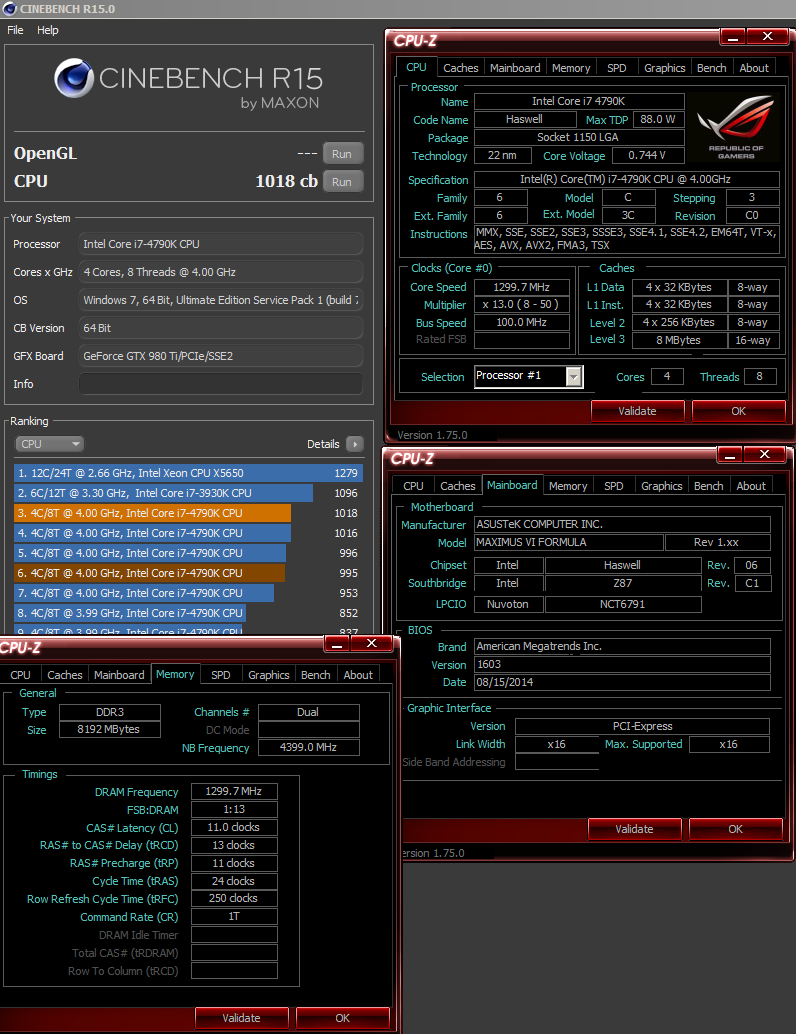This screenshot has width=796, height=1034.
Task: Open Memory tab in top CPU-Z window
Action: coord(571,68)
